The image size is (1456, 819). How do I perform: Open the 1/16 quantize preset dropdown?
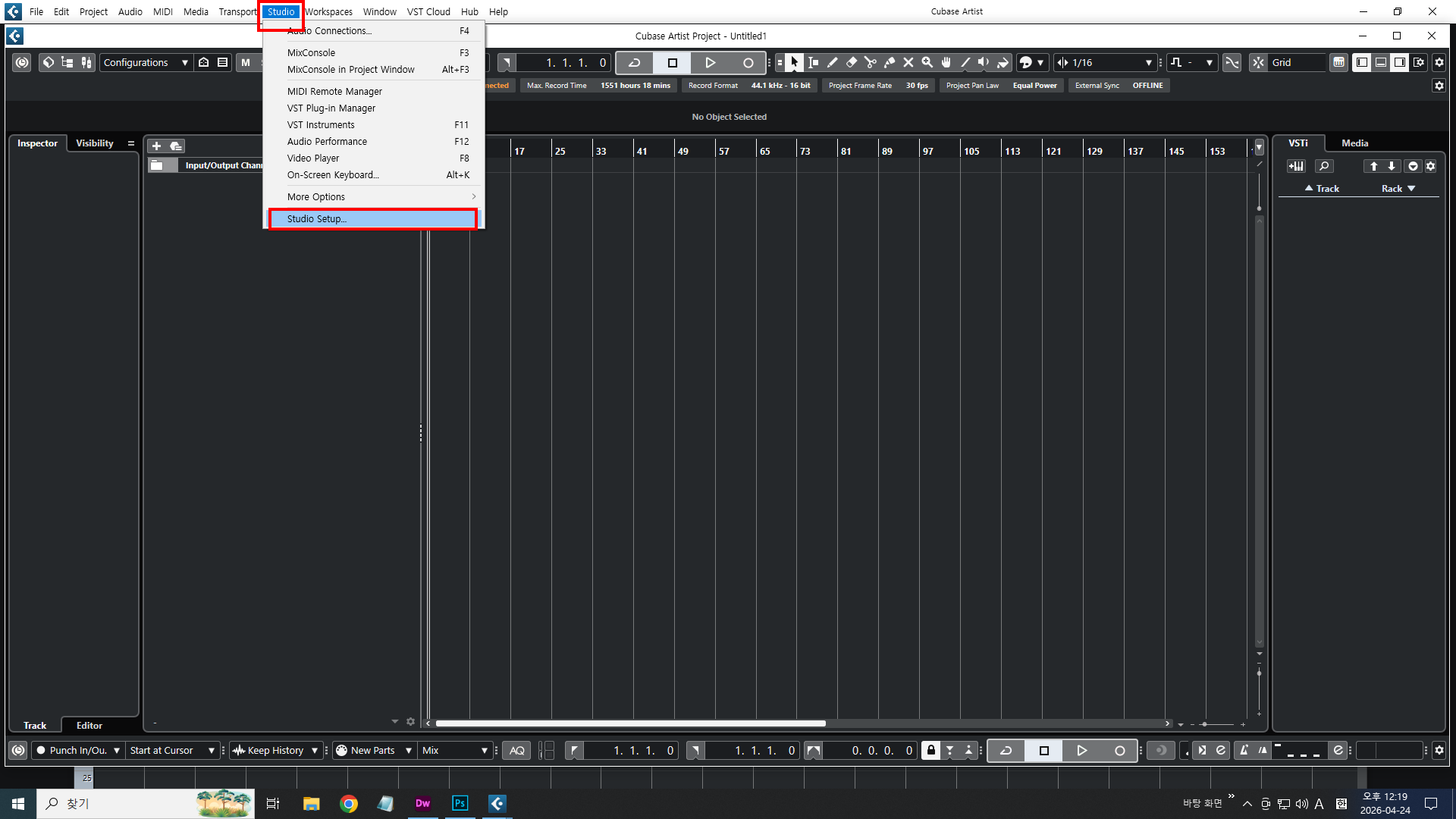(1112, 62)
